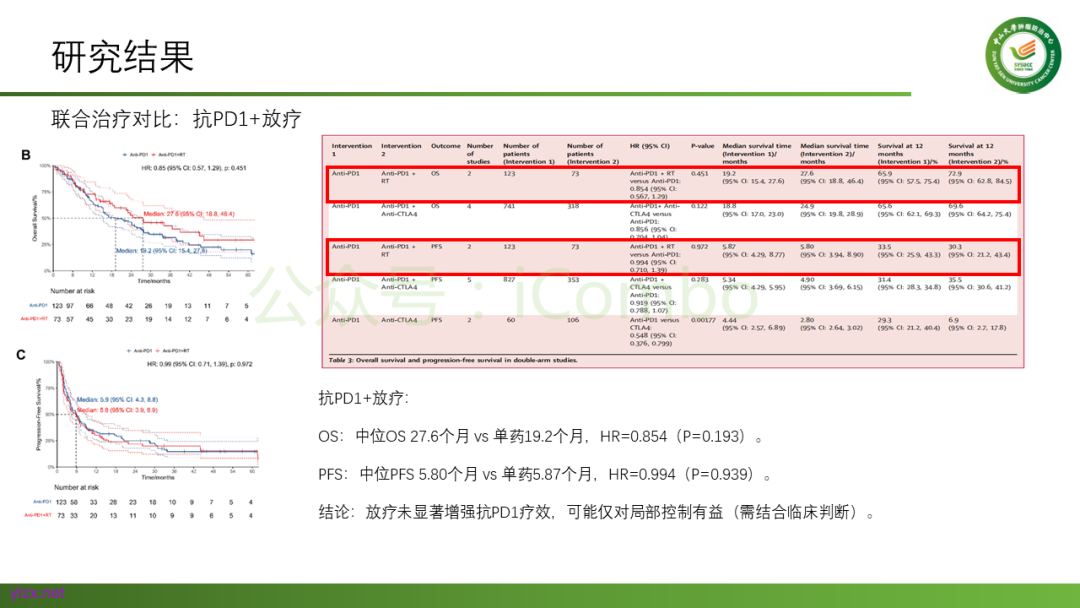Viewport: 1080px width, 608px height.
Task: Click the subtitle 联合治疗对比：抗PD1+放疗
Action: click(176, 119)
